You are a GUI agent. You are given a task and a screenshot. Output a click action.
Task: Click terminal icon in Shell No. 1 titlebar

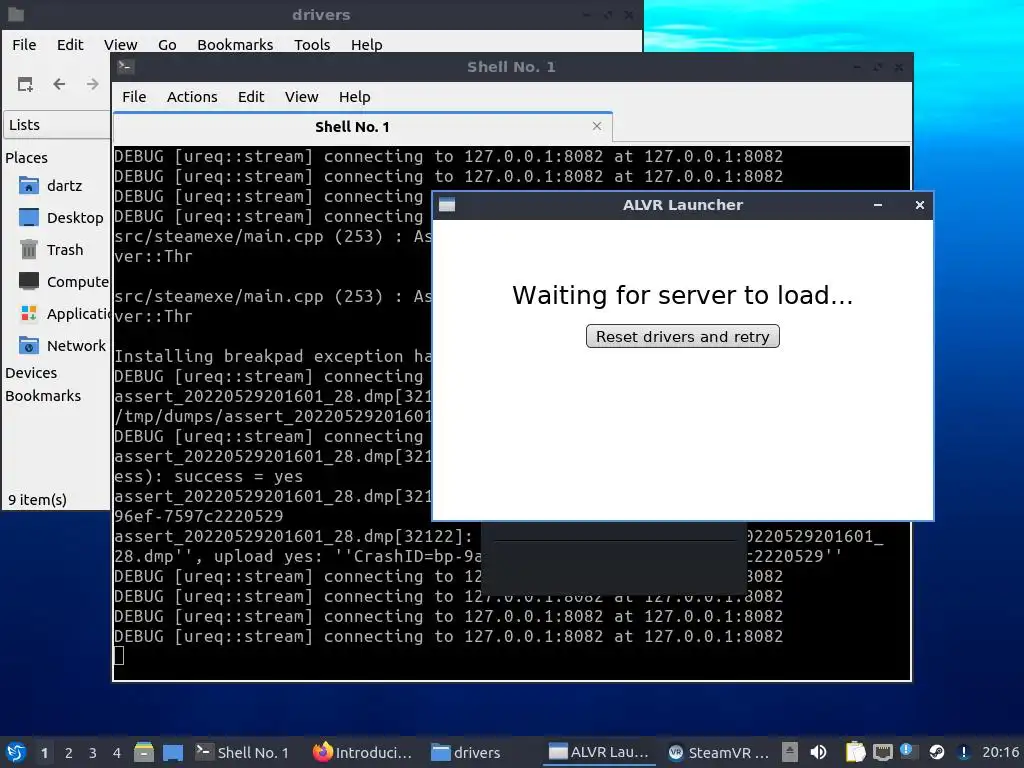tap(125, 67)
